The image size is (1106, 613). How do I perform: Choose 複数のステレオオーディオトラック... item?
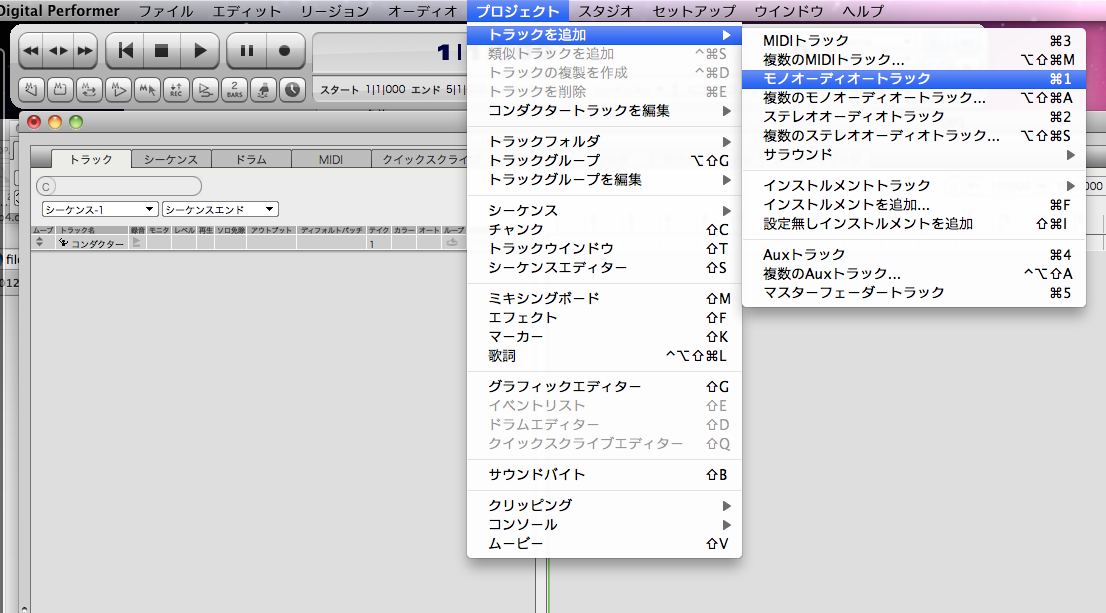pos(913,135)
